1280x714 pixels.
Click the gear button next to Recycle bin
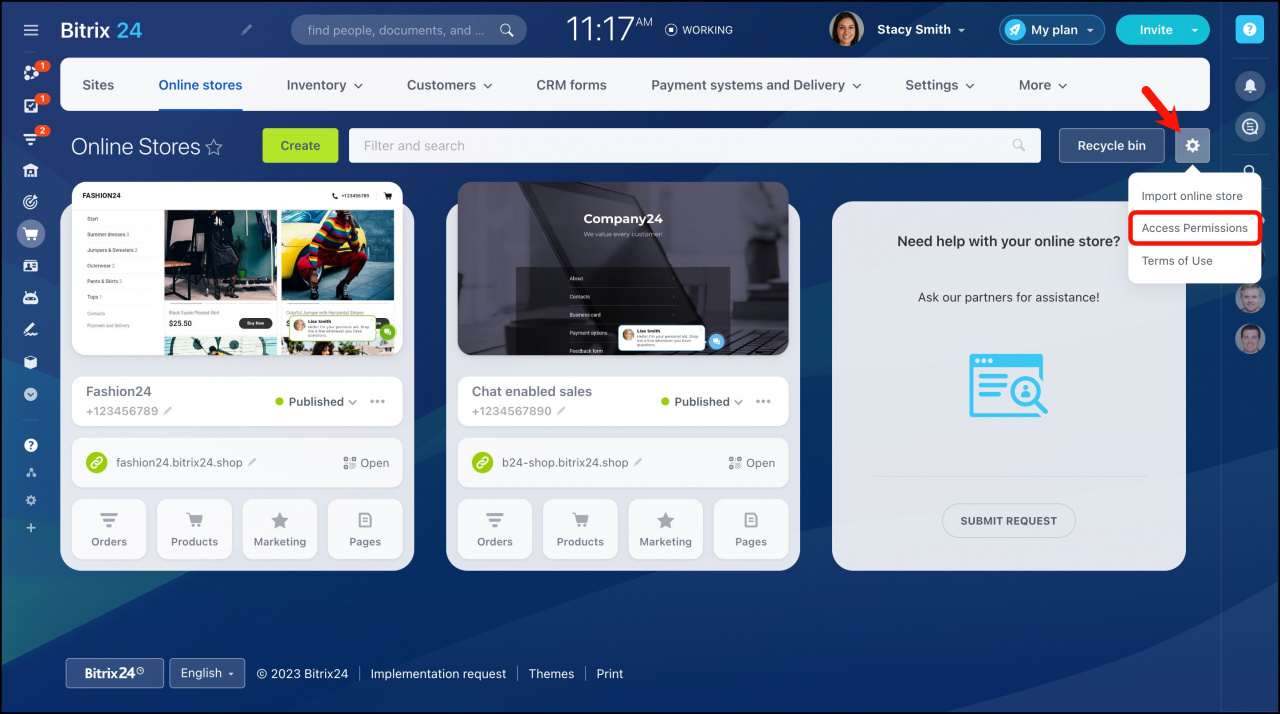[1192, 146]
